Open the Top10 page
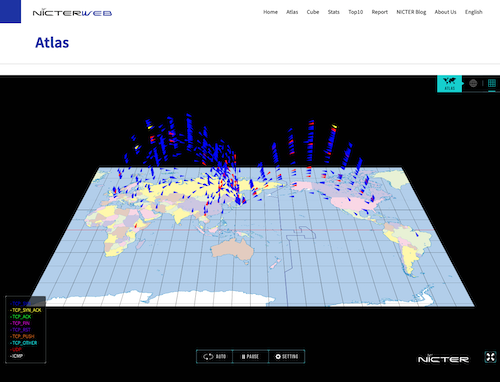The image size is (500, 382). 355,12
